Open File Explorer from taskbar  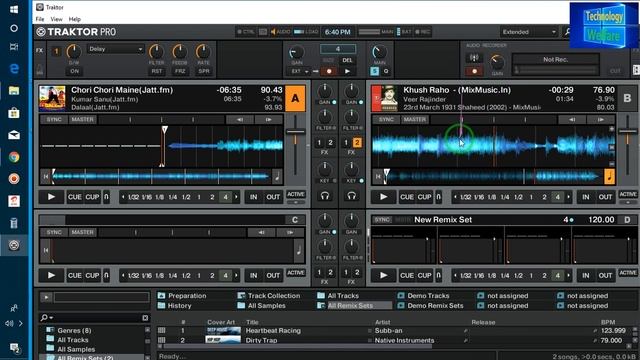click(x=14, y=91)
